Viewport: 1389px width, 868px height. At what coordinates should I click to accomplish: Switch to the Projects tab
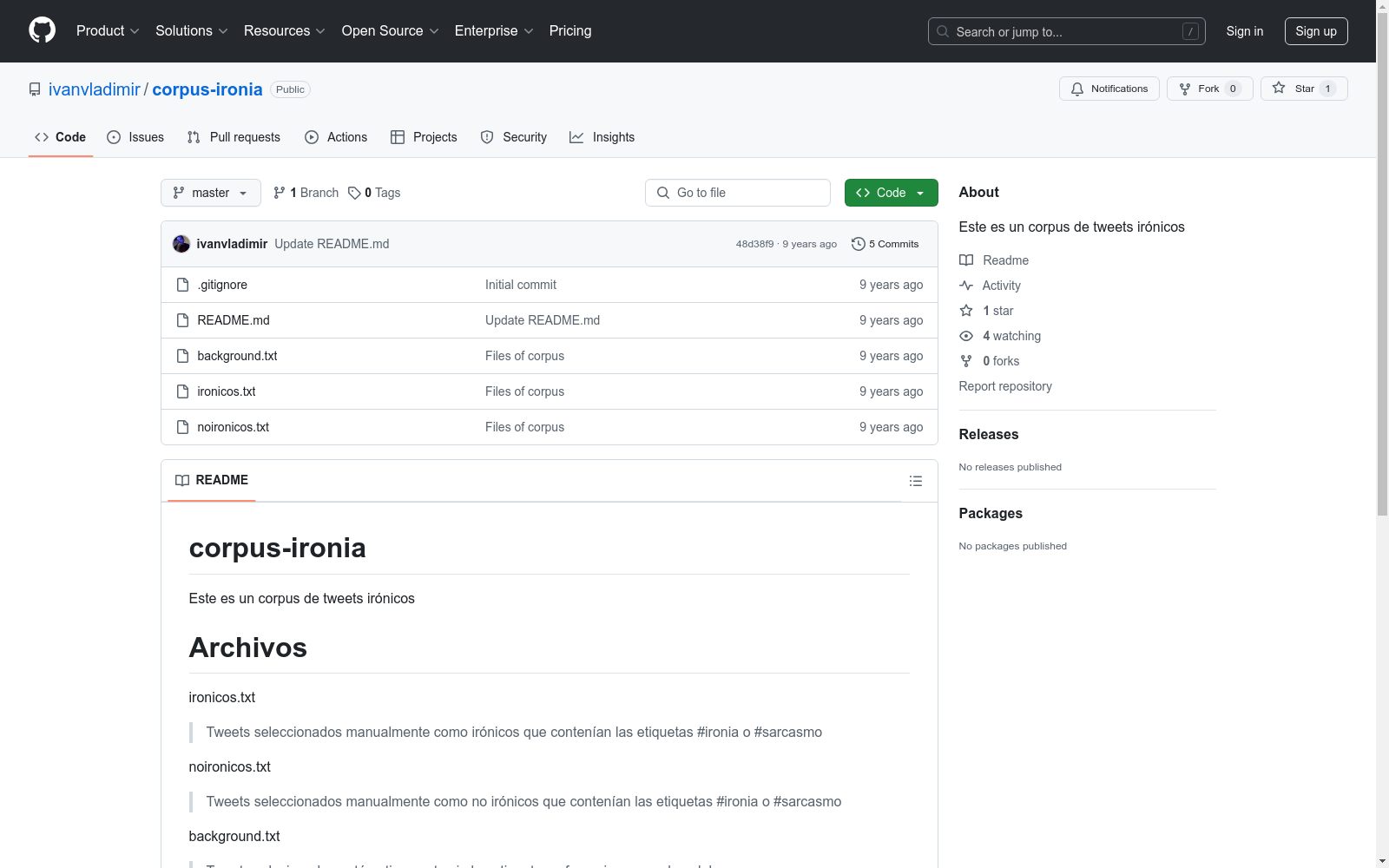(x=424, y=137)
